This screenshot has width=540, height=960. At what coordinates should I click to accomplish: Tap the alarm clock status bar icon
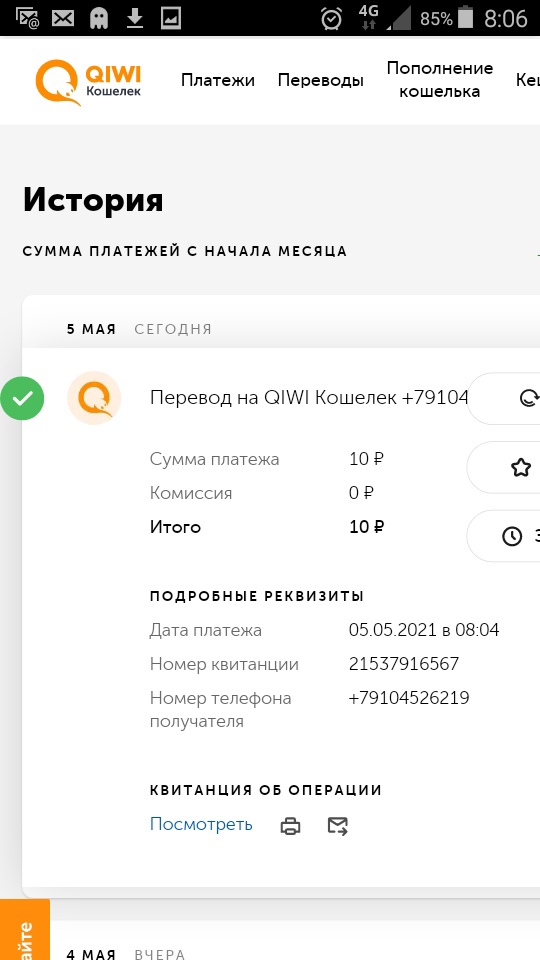(x=331, y=19)
